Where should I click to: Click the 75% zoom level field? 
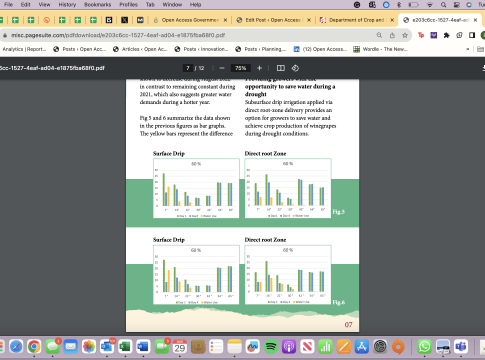[240, 68]
